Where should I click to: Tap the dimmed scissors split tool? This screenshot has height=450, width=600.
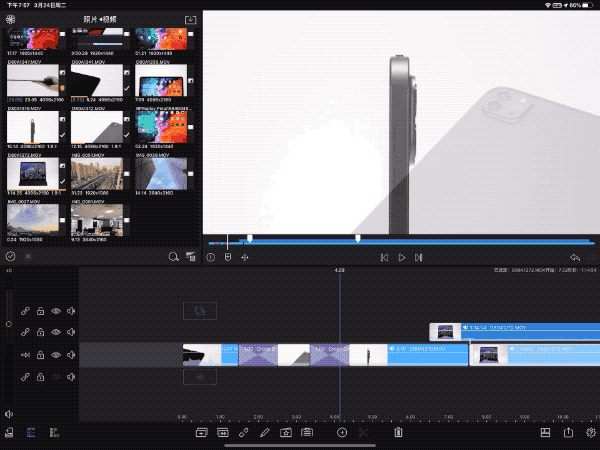(x=363, y=433)
